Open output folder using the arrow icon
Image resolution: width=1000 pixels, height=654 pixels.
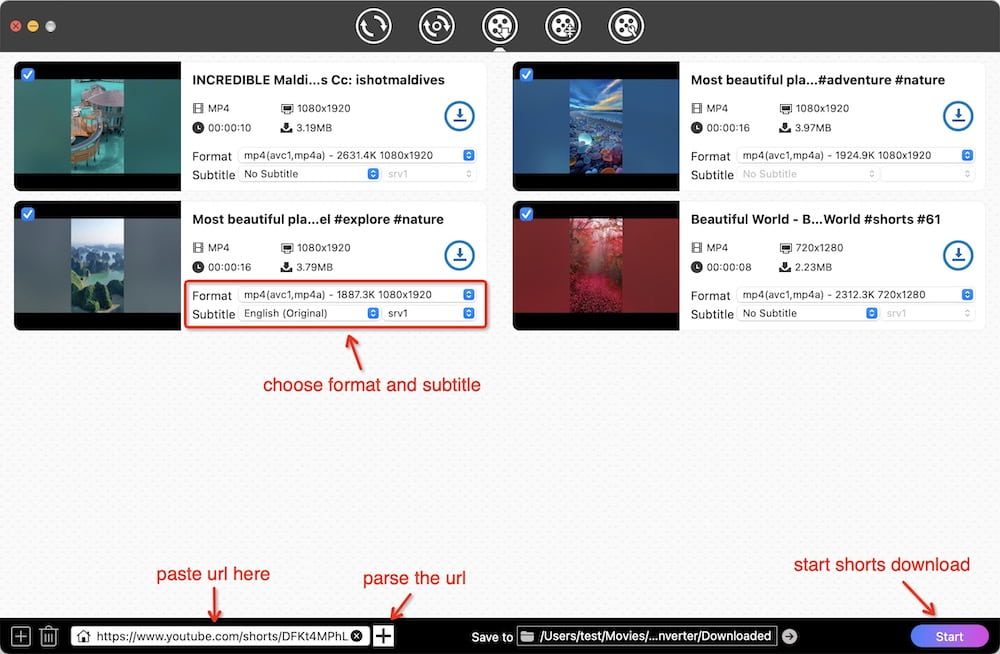(789, 636)
